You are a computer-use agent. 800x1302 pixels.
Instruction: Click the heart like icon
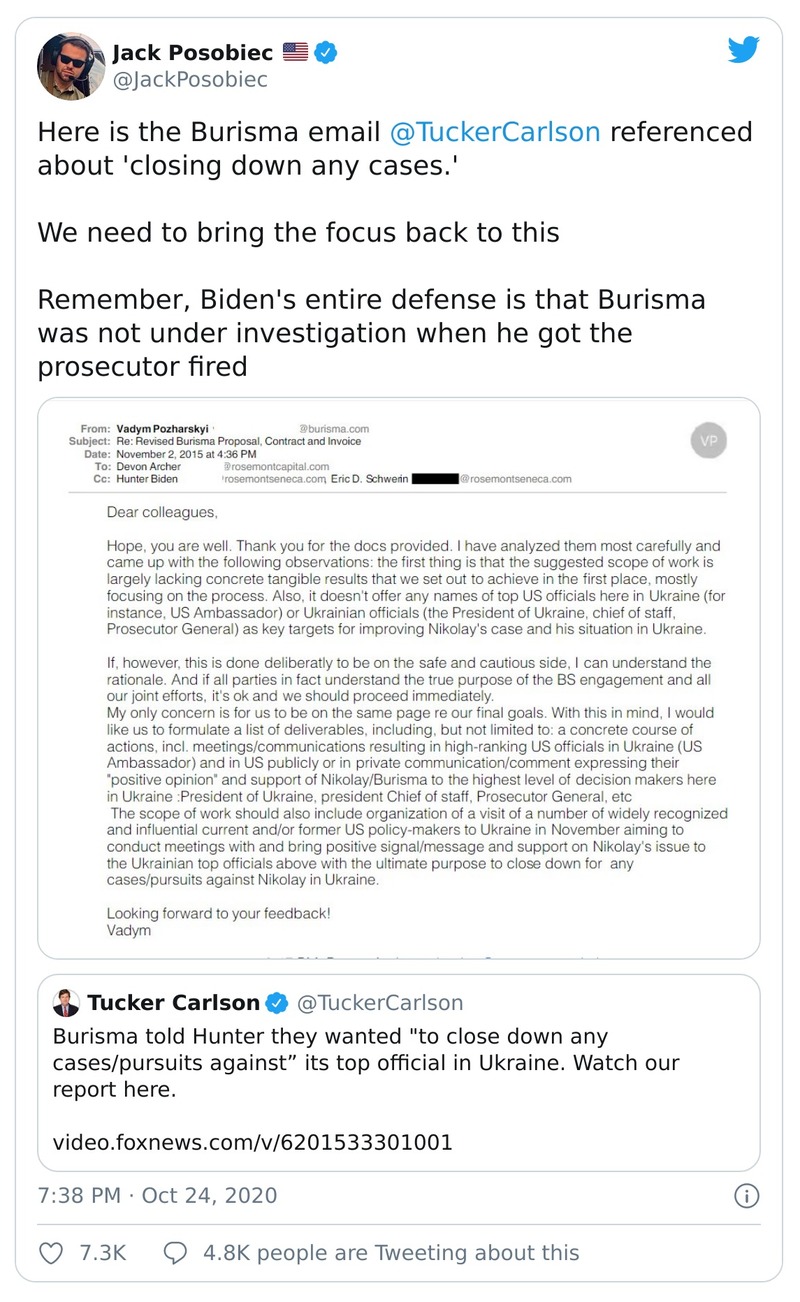click(x=51, y=1252)
